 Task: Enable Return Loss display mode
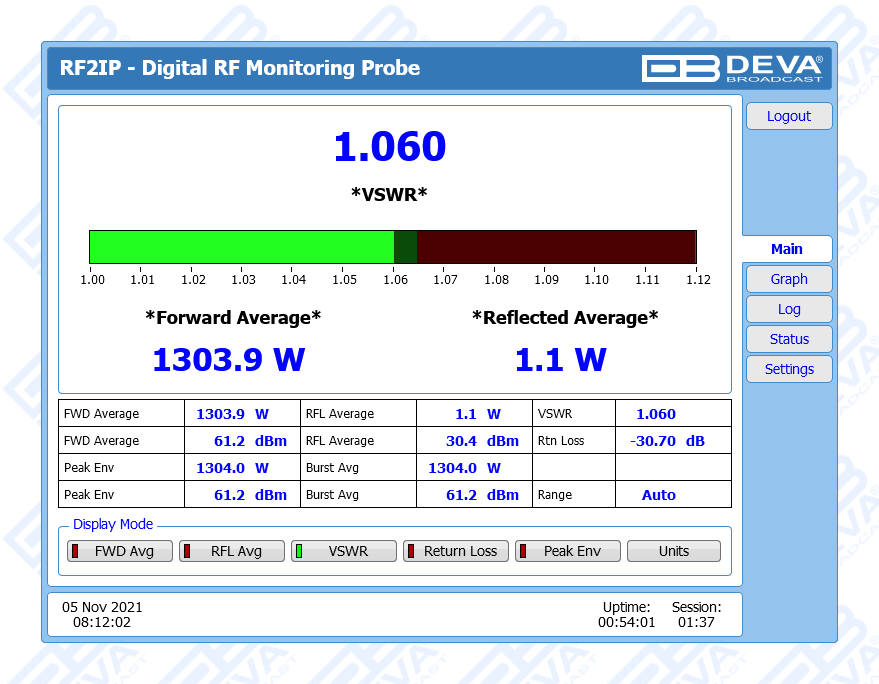pyautogui.click(x=456, y=551)
